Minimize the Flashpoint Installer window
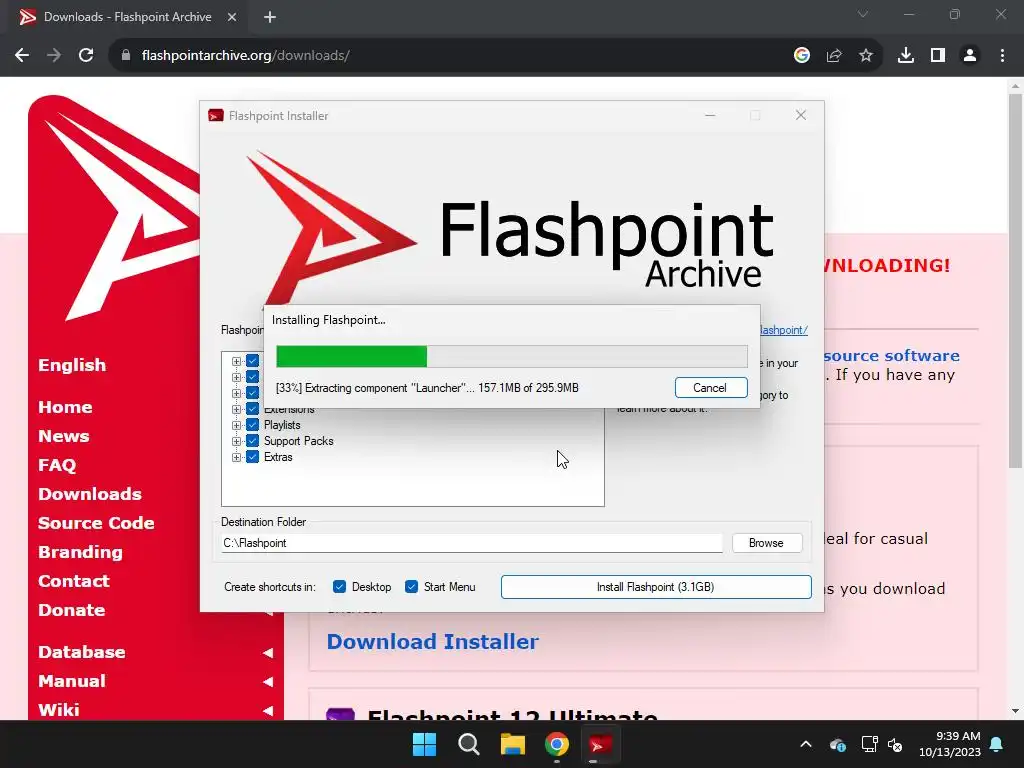Image resolution: width=1024 pixels, height=768 pixels. pyautogui.click(x=710, y=116)
